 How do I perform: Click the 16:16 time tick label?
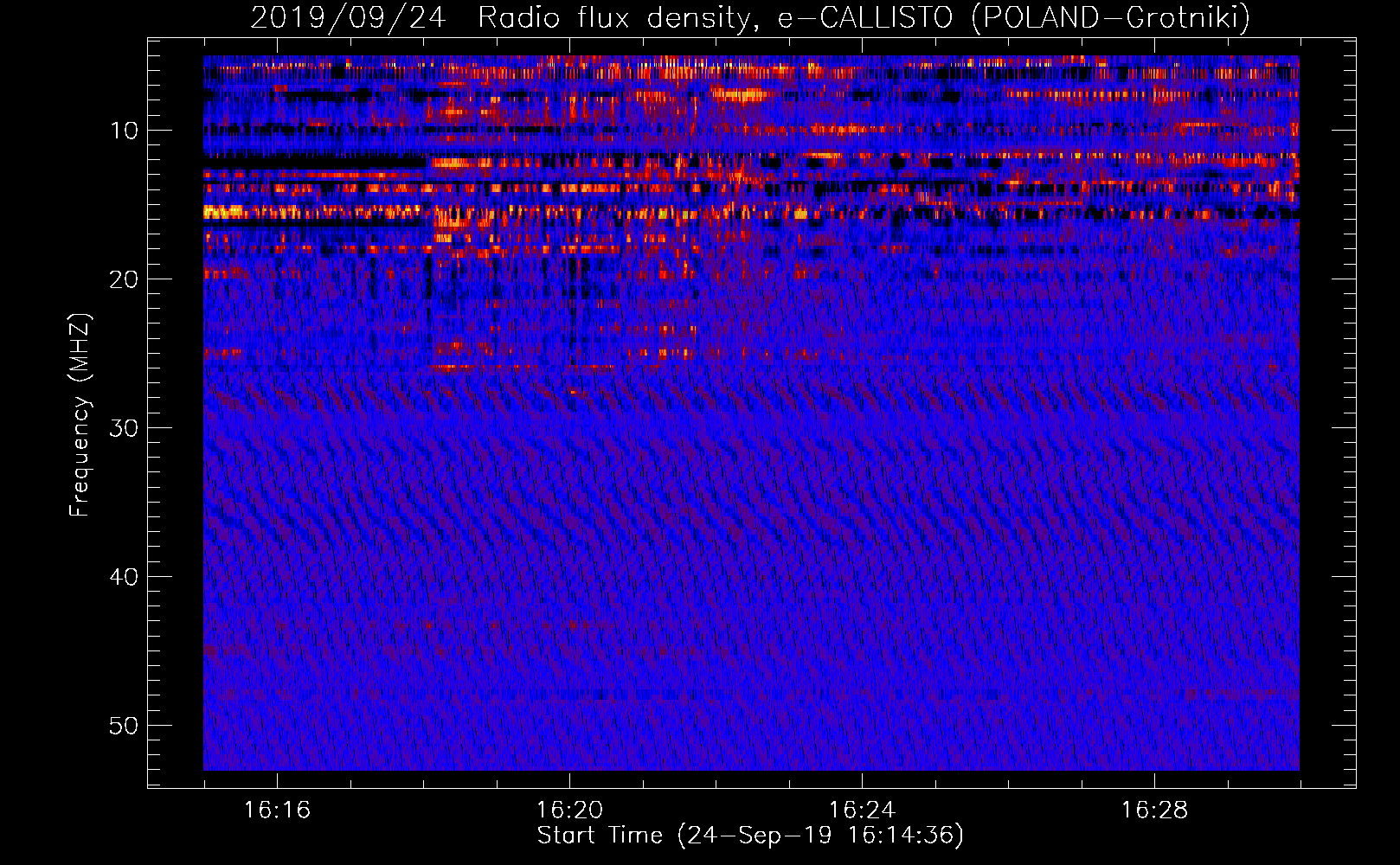click(x=277, y=811)
